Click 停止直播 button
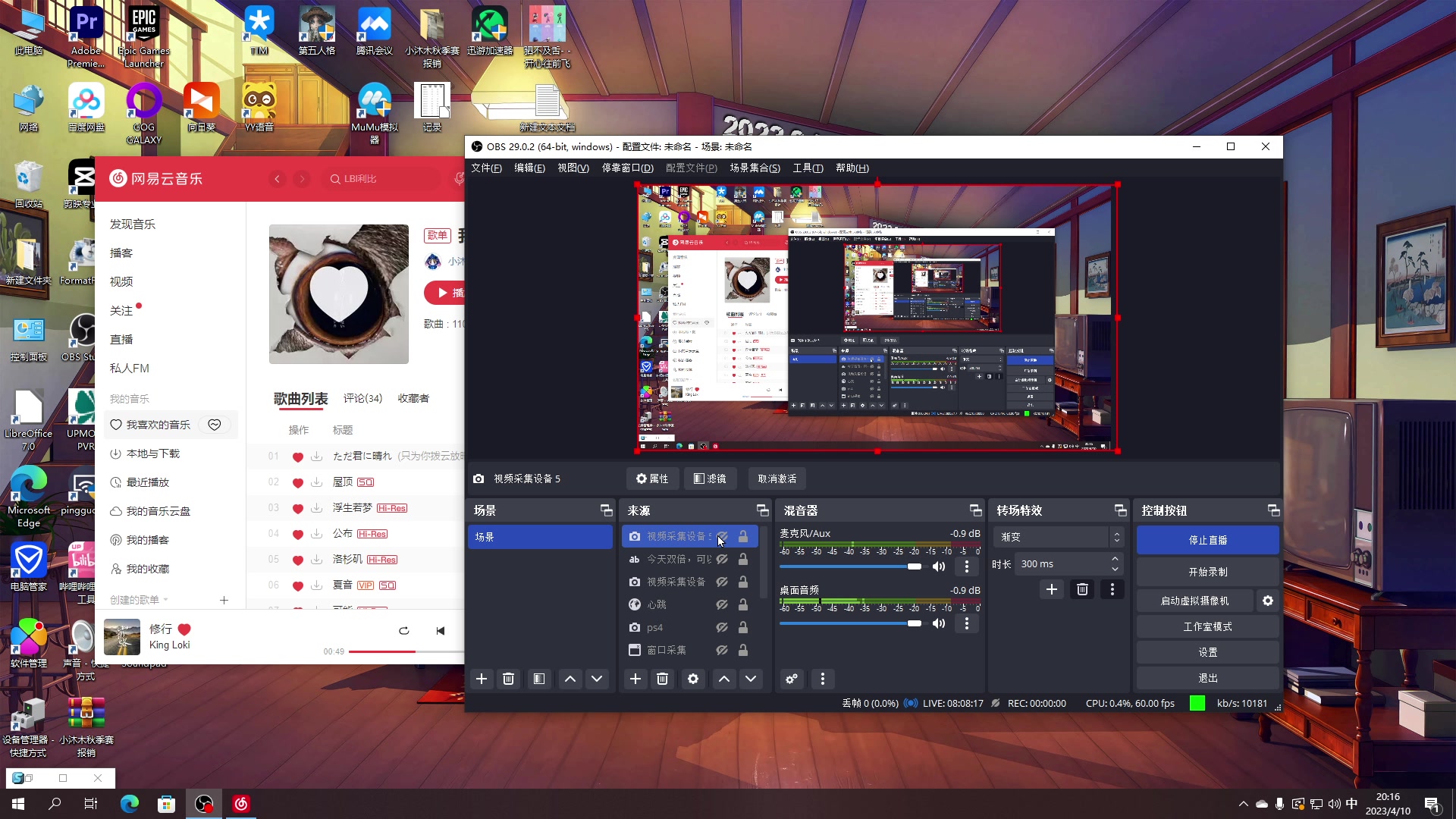The height and width of the screenshot is (819, 1456). pos(1208,540)
